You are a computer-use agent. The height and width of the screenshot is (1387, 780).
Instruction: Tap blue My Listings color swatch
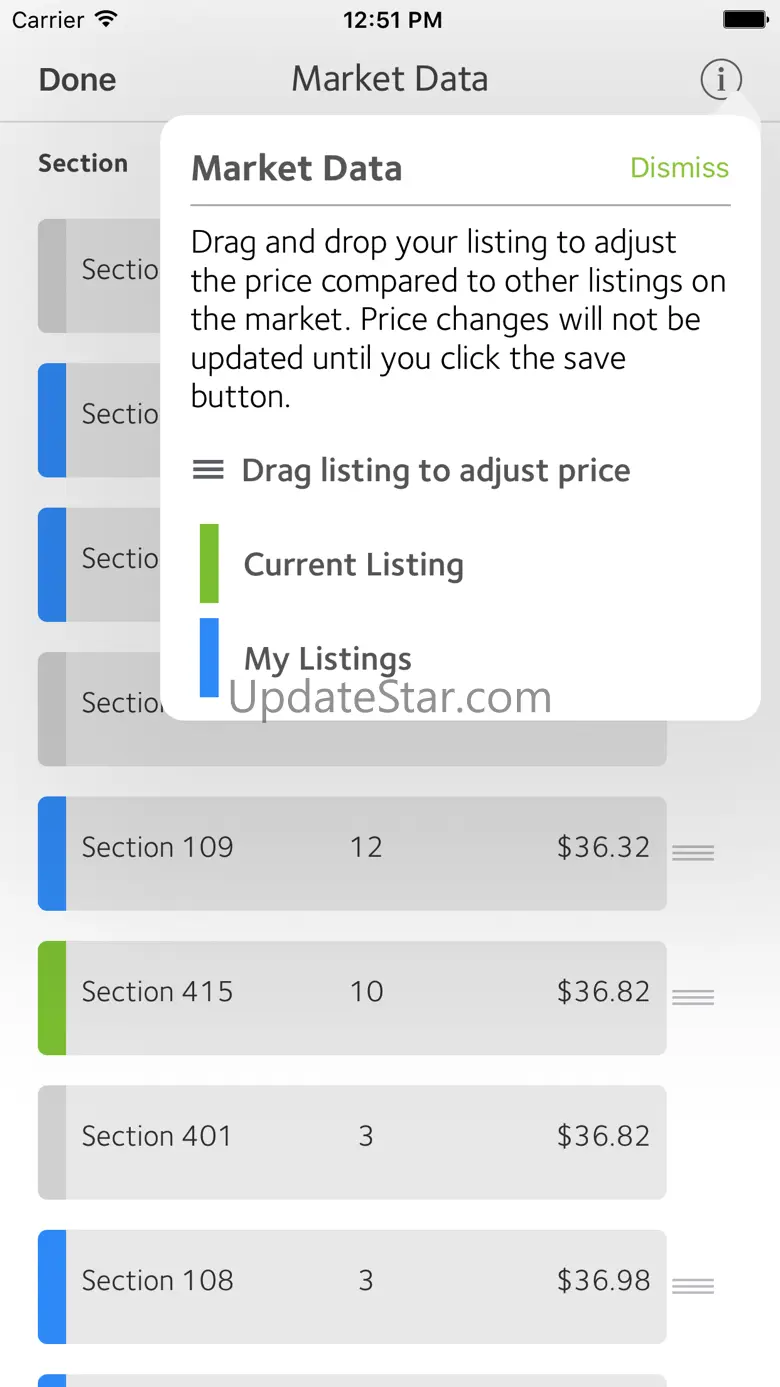click(x=209, y=657)
